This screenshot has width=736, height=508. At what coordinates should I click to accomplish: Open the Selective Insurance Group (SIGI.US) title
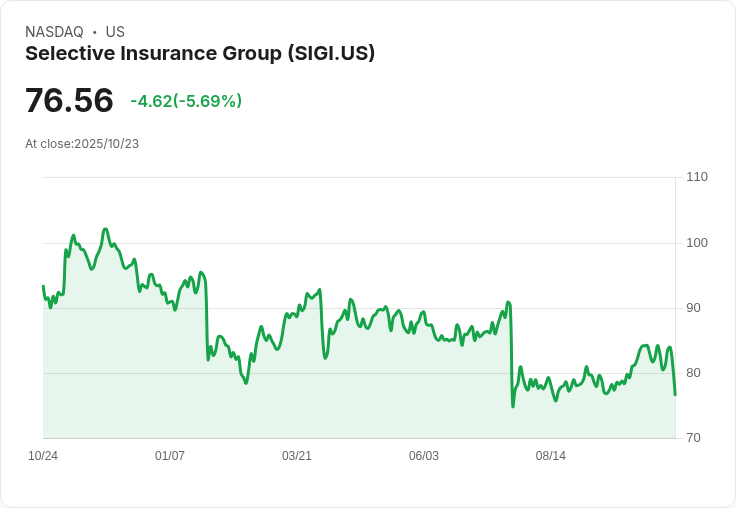[200, 53]
